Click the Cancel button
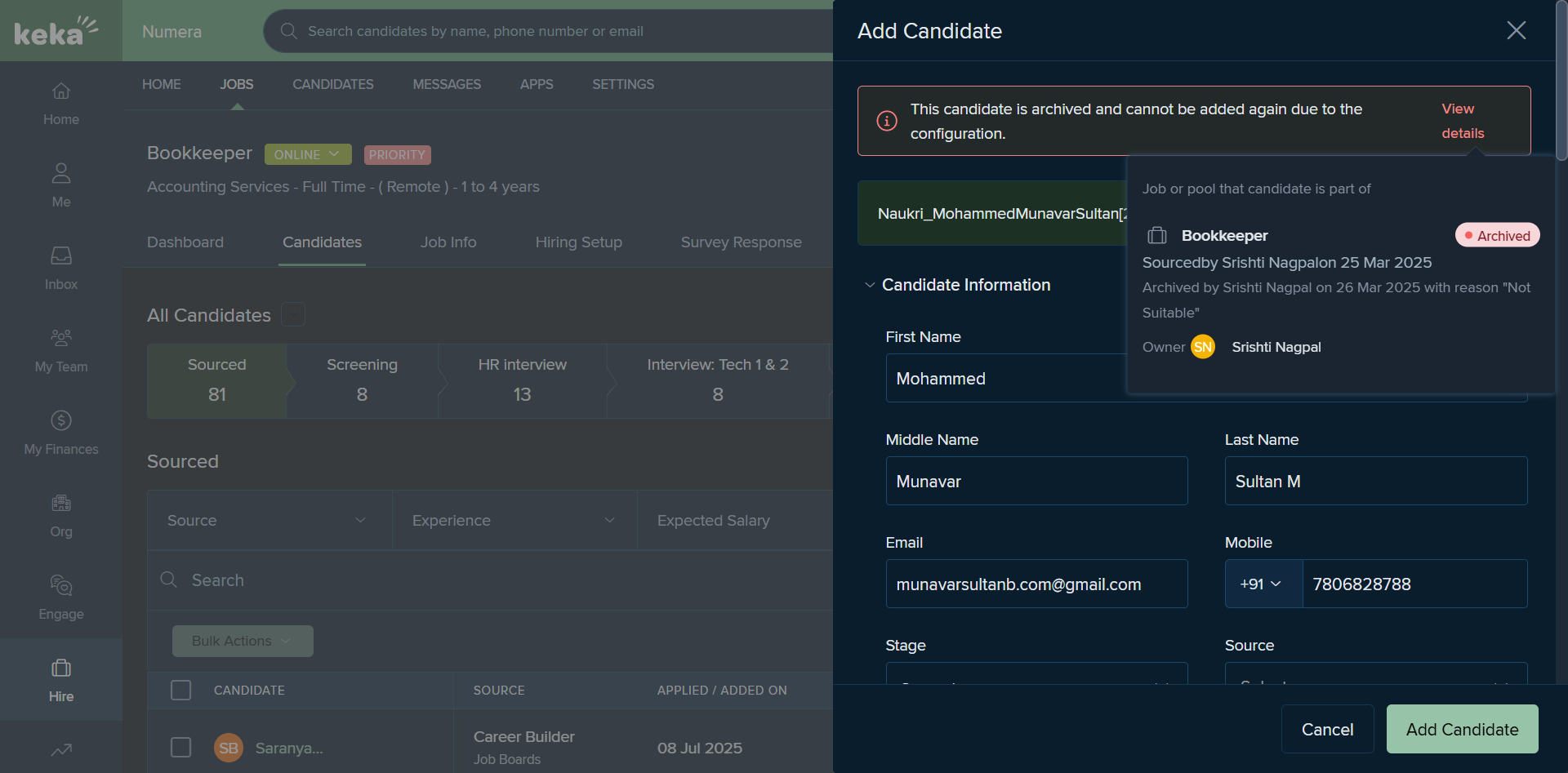 tap(1328, 729)
